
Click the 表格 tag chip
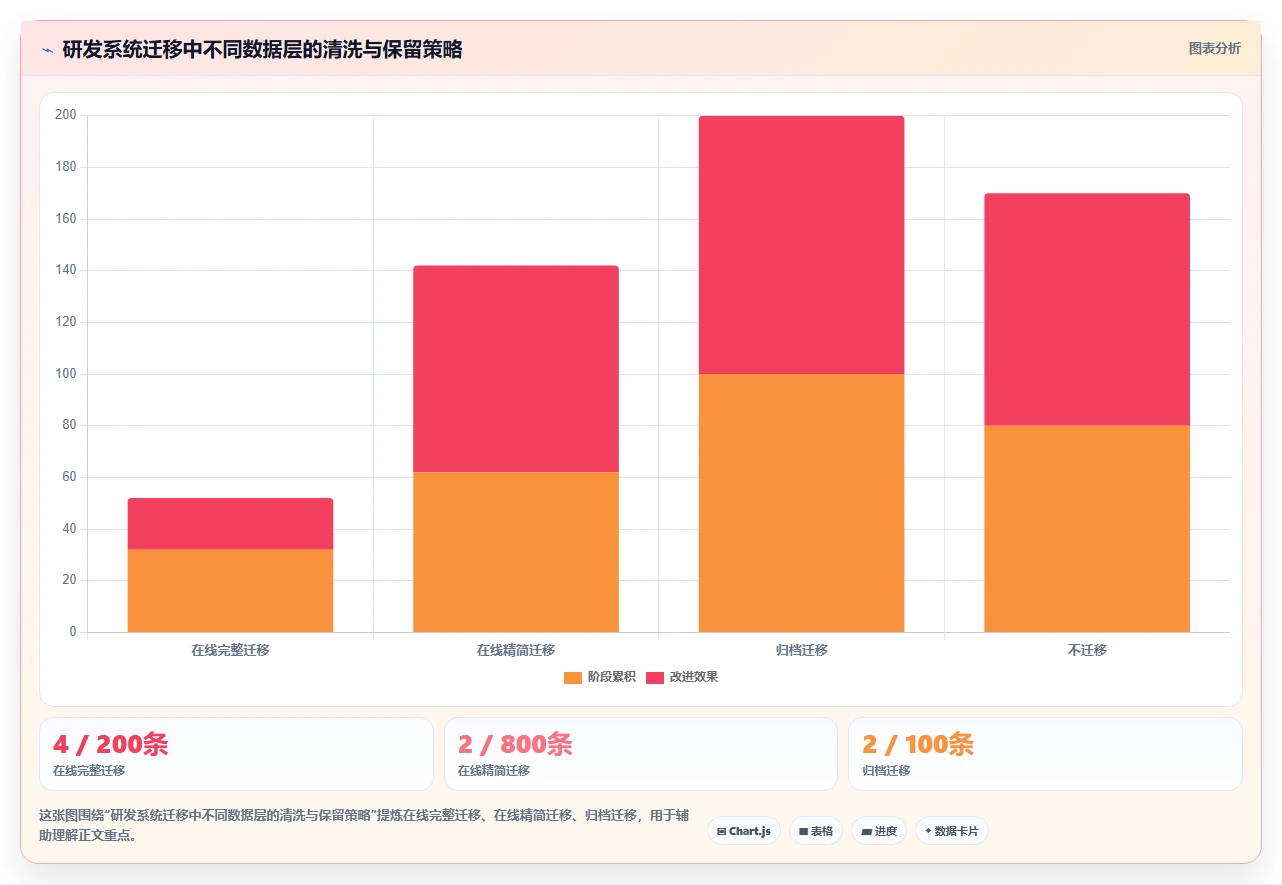816,831
